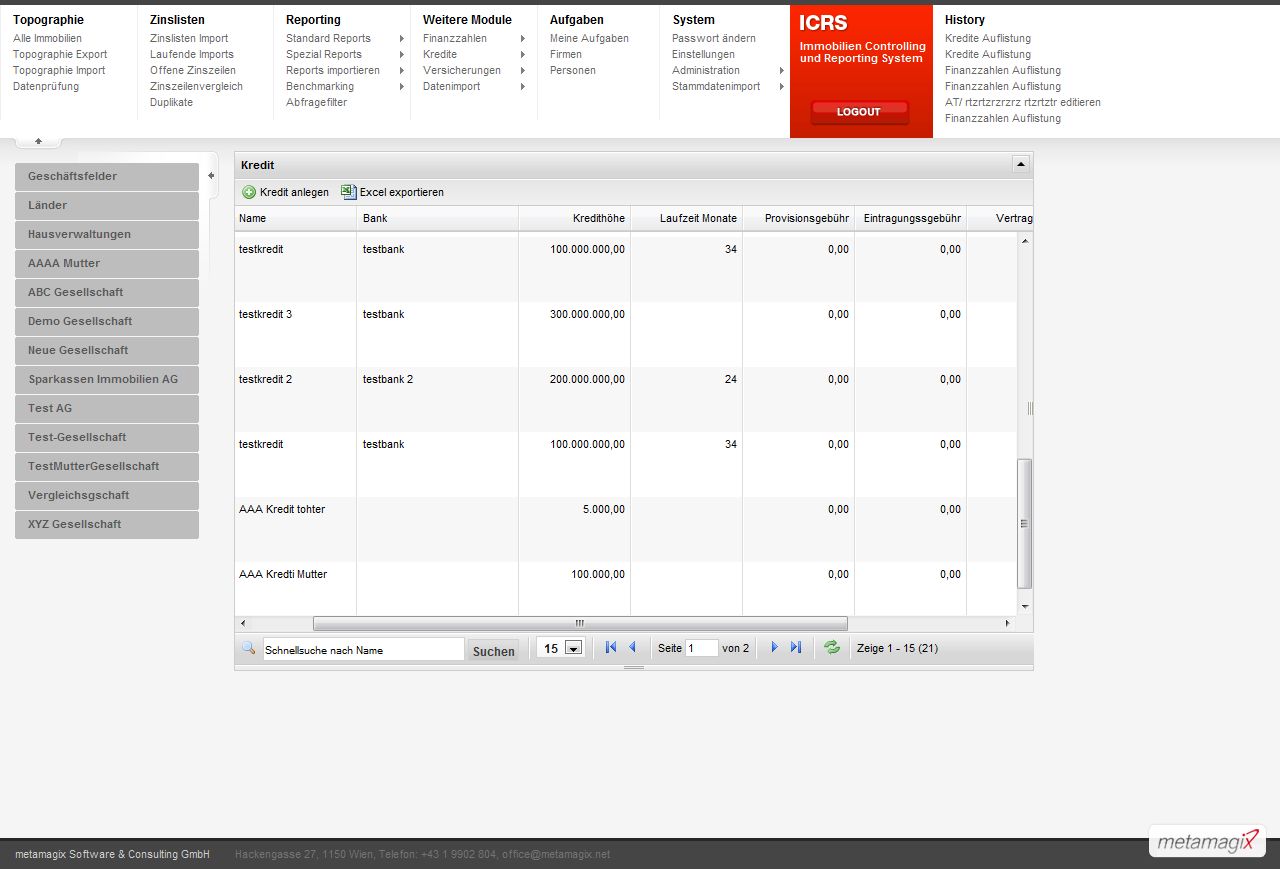Viewport: 1280px width, 869px height.
Task: Click the Seite page number field
Action: click(x=702, y=648)
